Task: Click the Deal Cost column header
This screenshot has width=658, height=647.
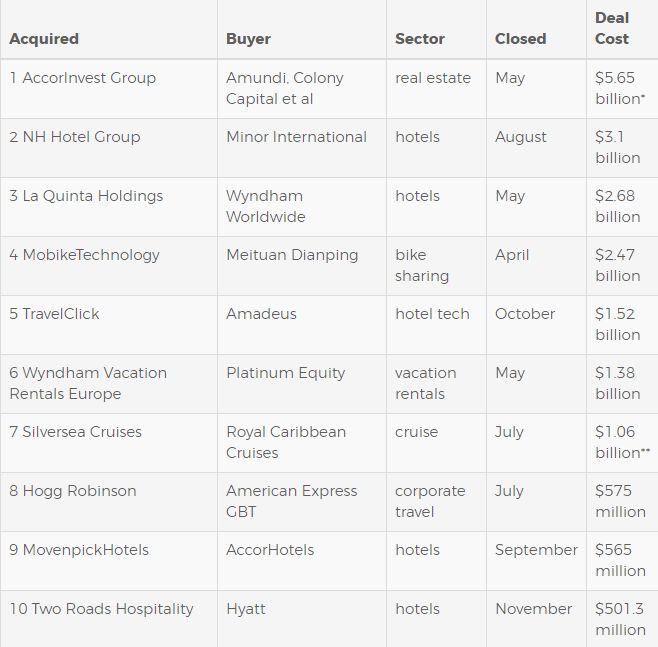Action: pyautogui.click(x=612, y=28)
